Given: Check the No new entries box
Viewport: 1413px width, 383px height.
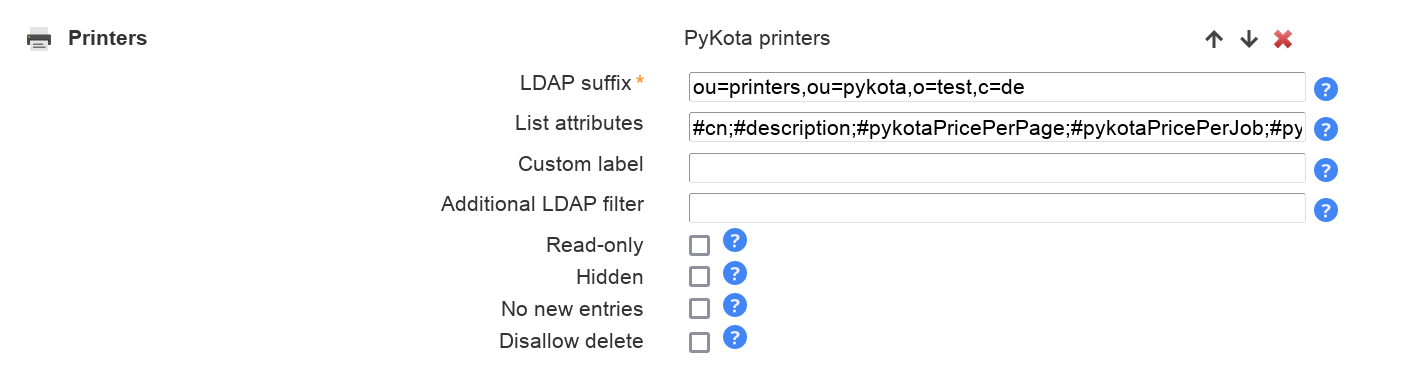Looking at the screenshot, I should [x=700, y=309].
